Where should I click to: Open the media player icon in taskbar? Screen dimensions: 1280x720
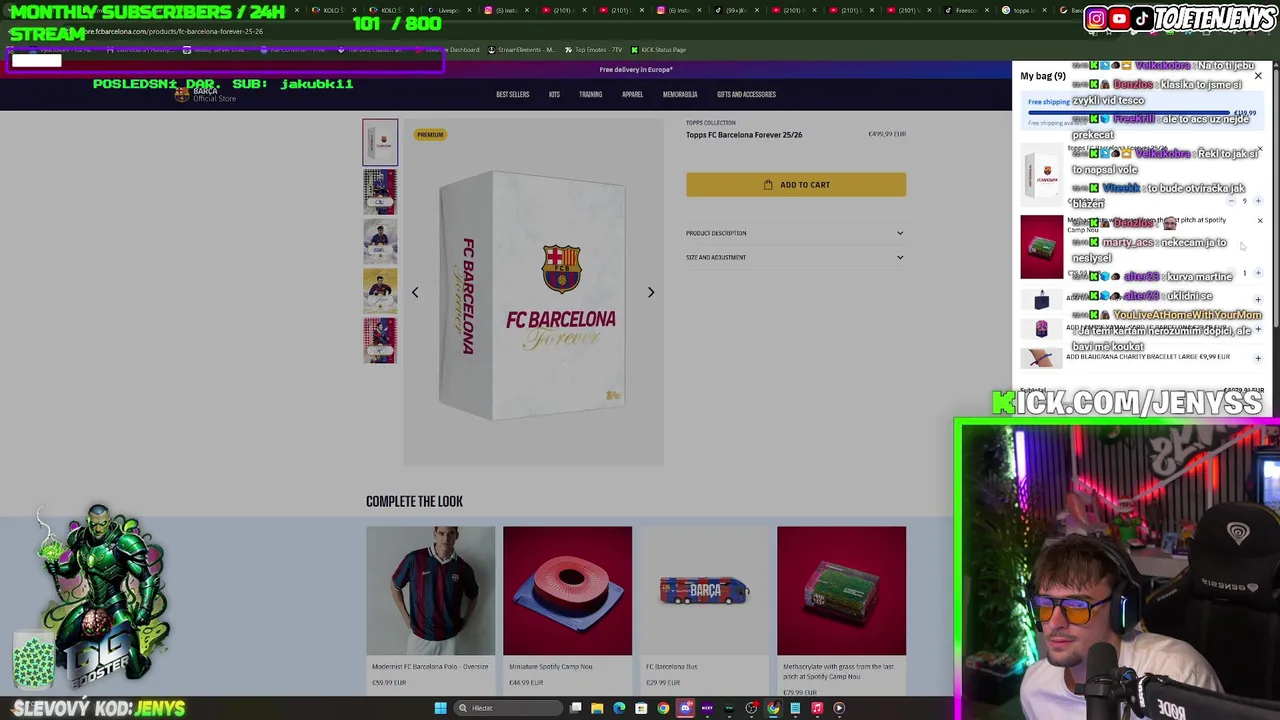[839, 708]
